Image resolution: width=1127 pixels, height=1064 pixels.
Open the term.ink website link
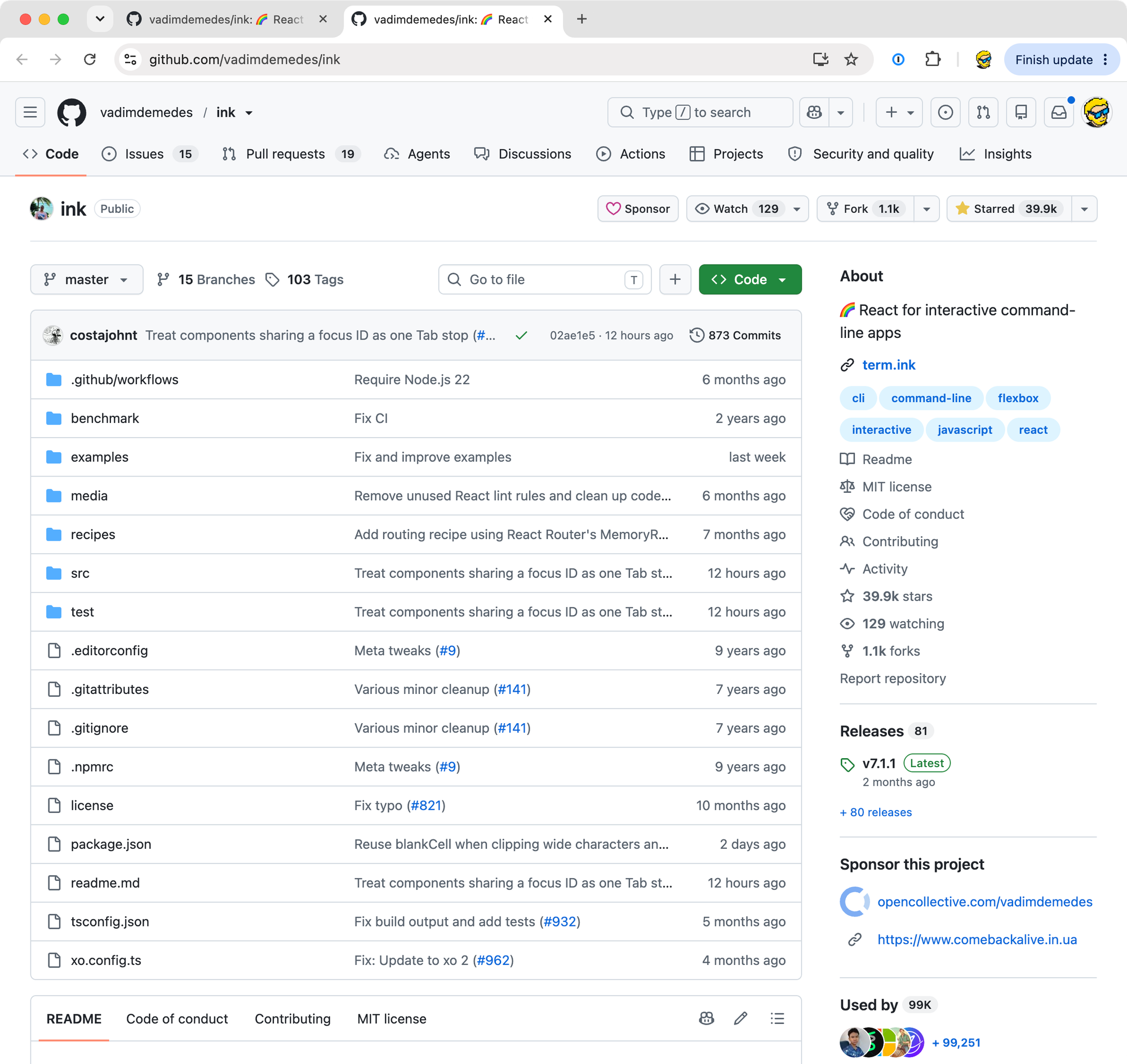point(889,364)
